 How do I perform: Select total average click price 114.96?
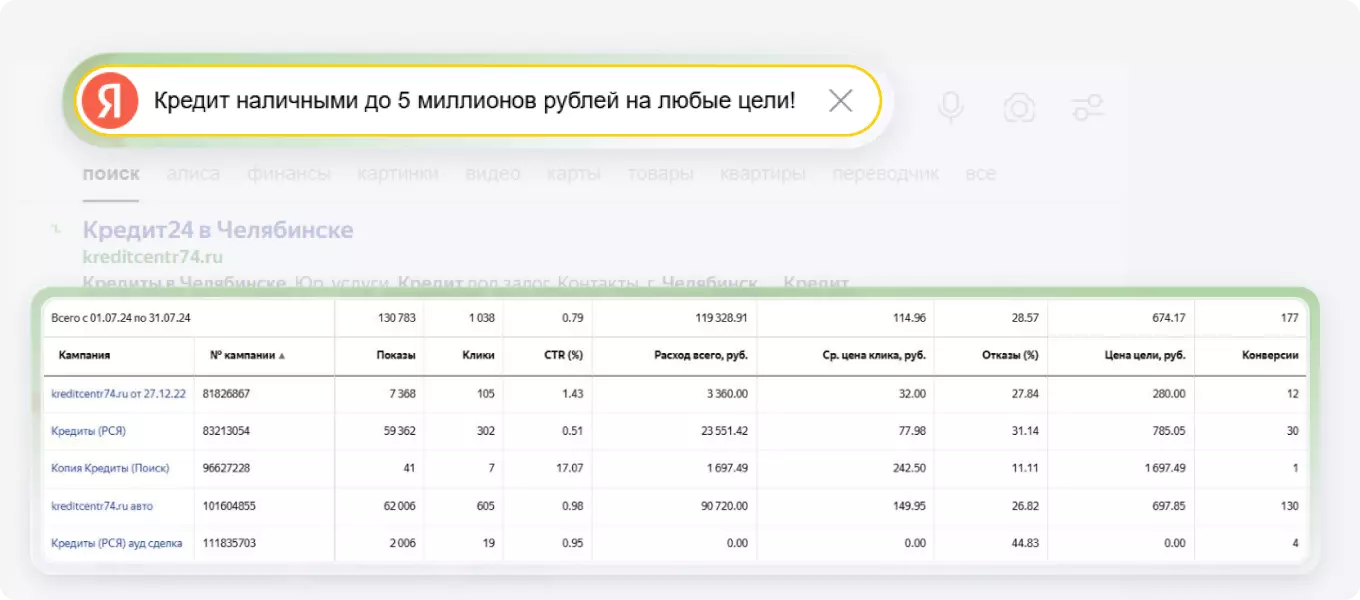coord(908,318)
